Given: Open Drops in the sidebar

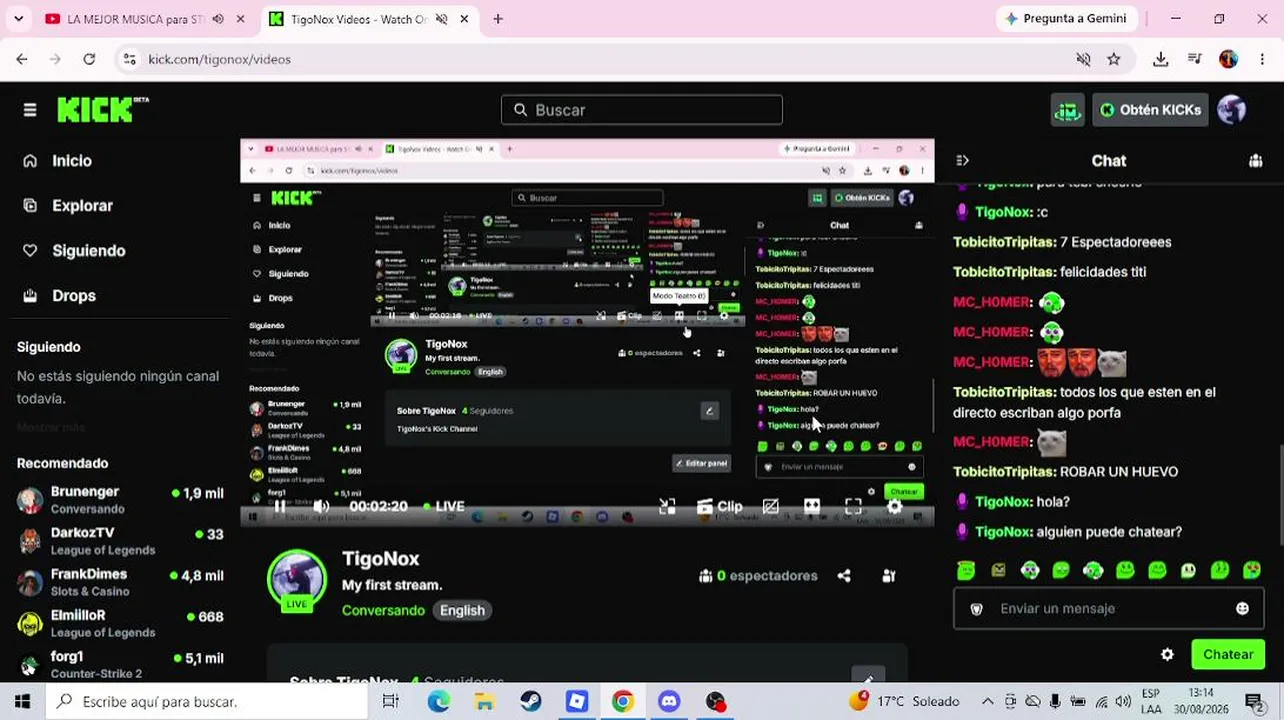Looking at the screenshot, I should coord(60,296).
